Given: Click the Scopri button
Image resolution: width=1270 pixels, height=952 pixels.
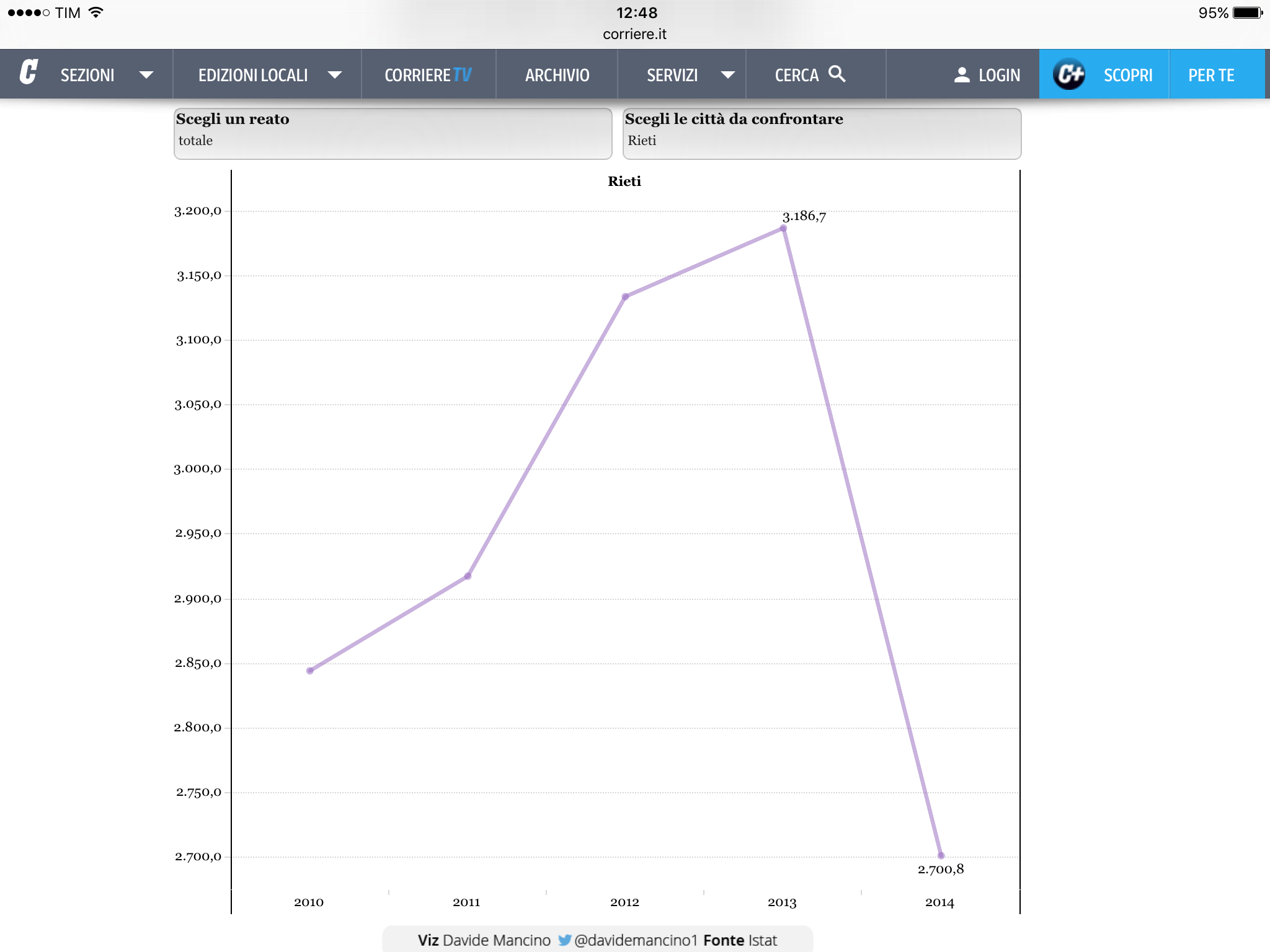Looking at the screenshot, I should 1127,75.
